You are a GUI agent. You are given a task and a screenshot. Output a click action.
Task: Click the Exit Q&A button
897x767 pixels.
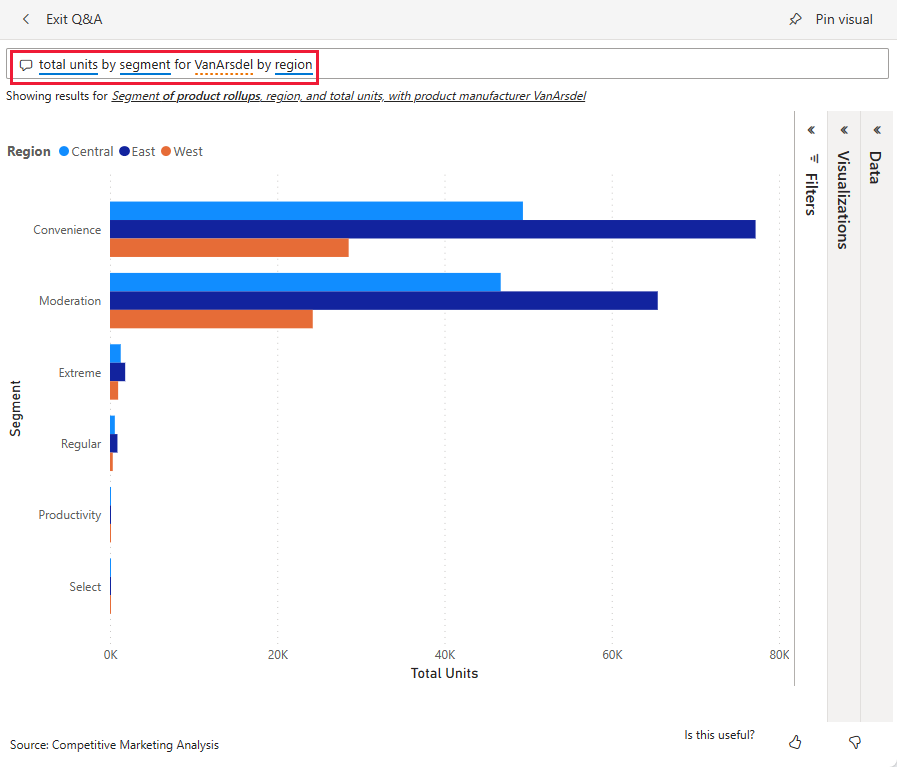(x=74, y=19)
